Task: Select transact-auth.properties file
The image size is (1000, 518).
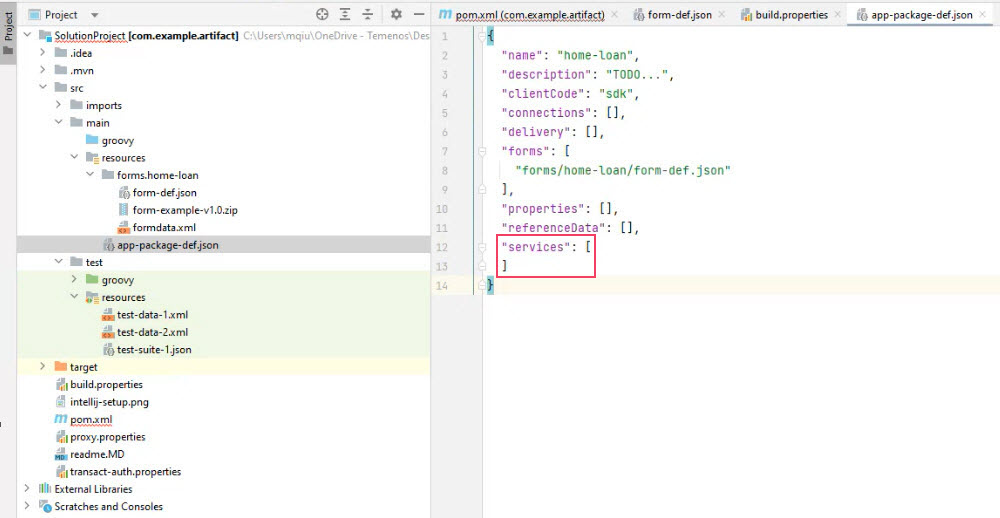Action: pos(126,472)
